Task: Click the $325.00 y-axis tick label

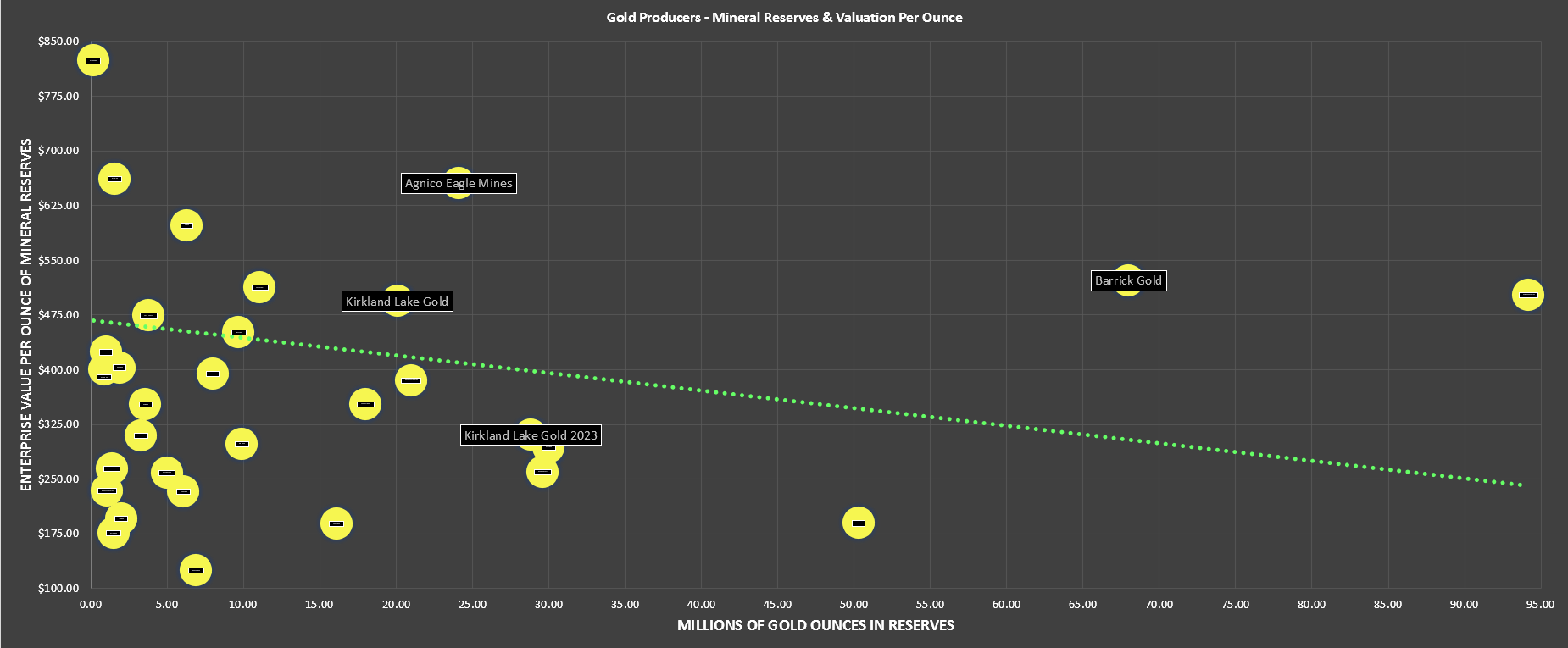Action: [x=58, y=424]
